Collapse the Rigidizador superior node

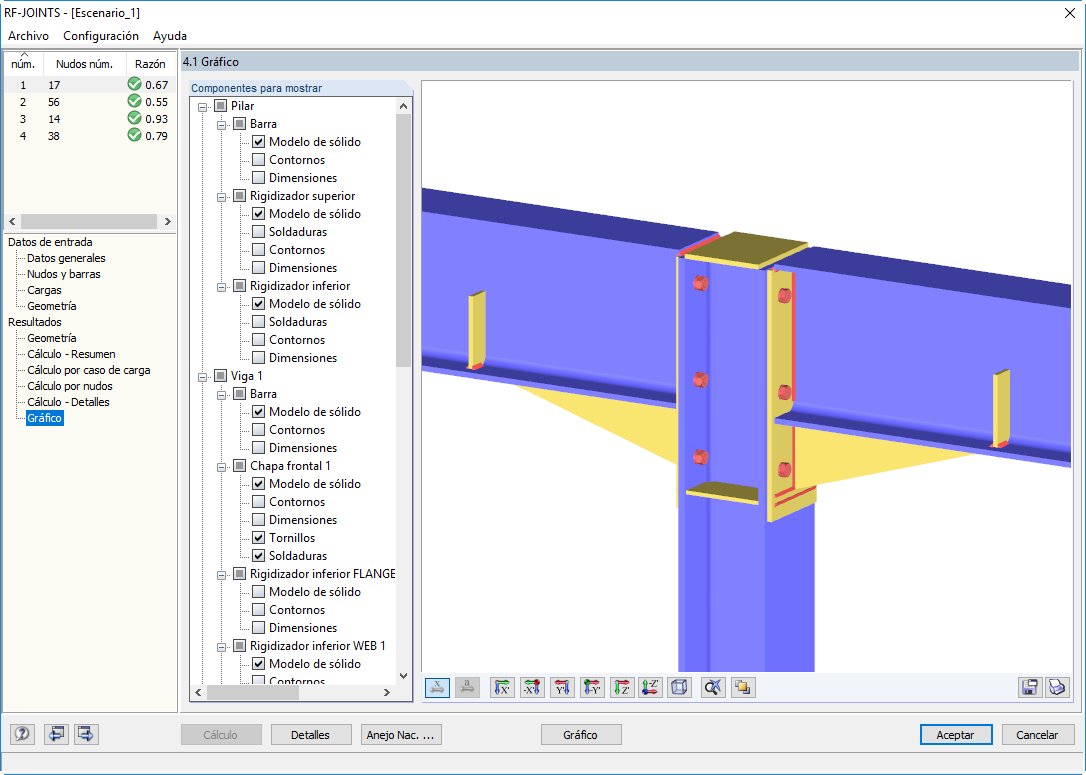pos(222,197)
